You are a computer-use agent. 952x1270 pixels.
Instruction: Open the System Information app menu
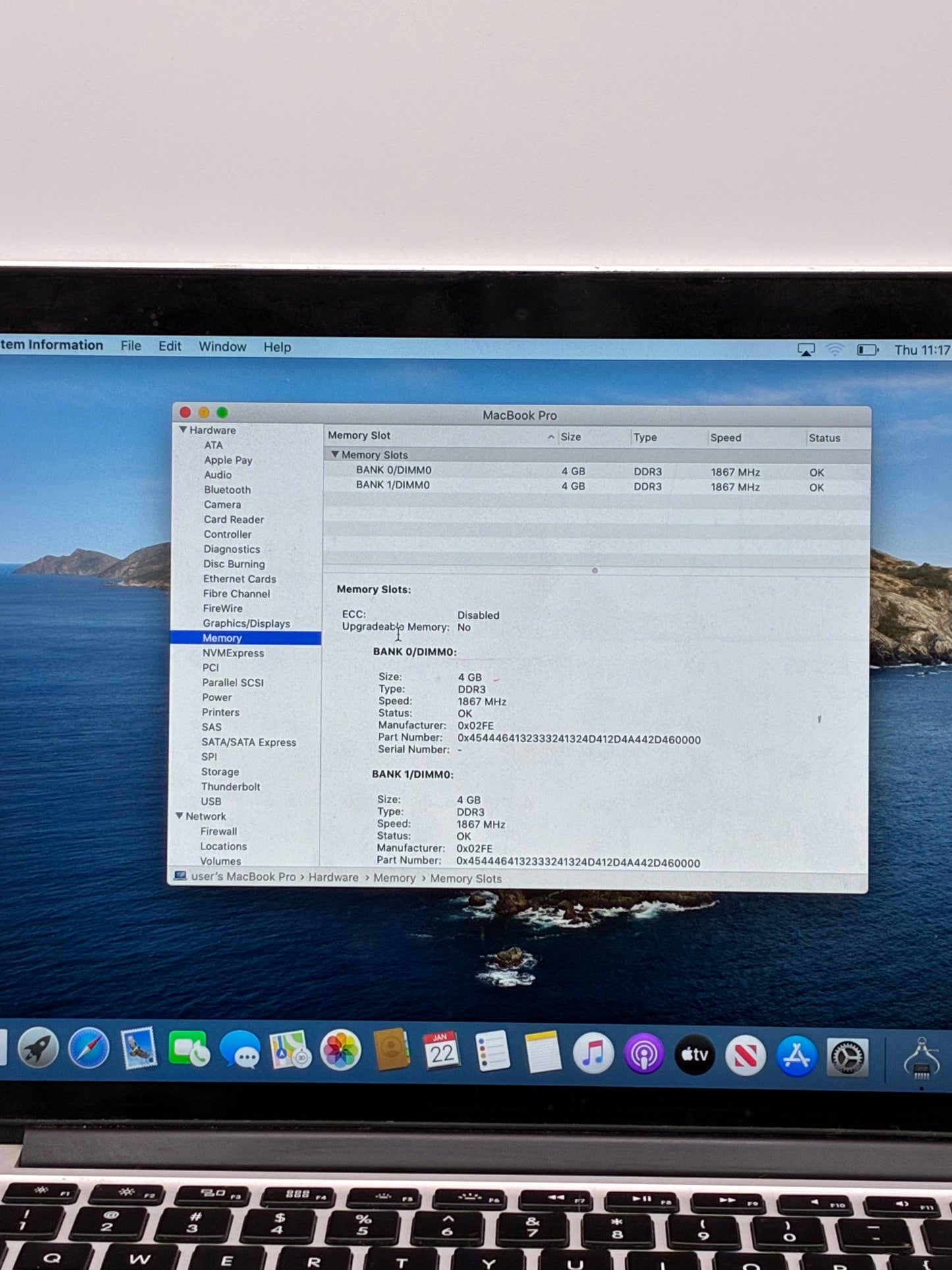[51, 345]
